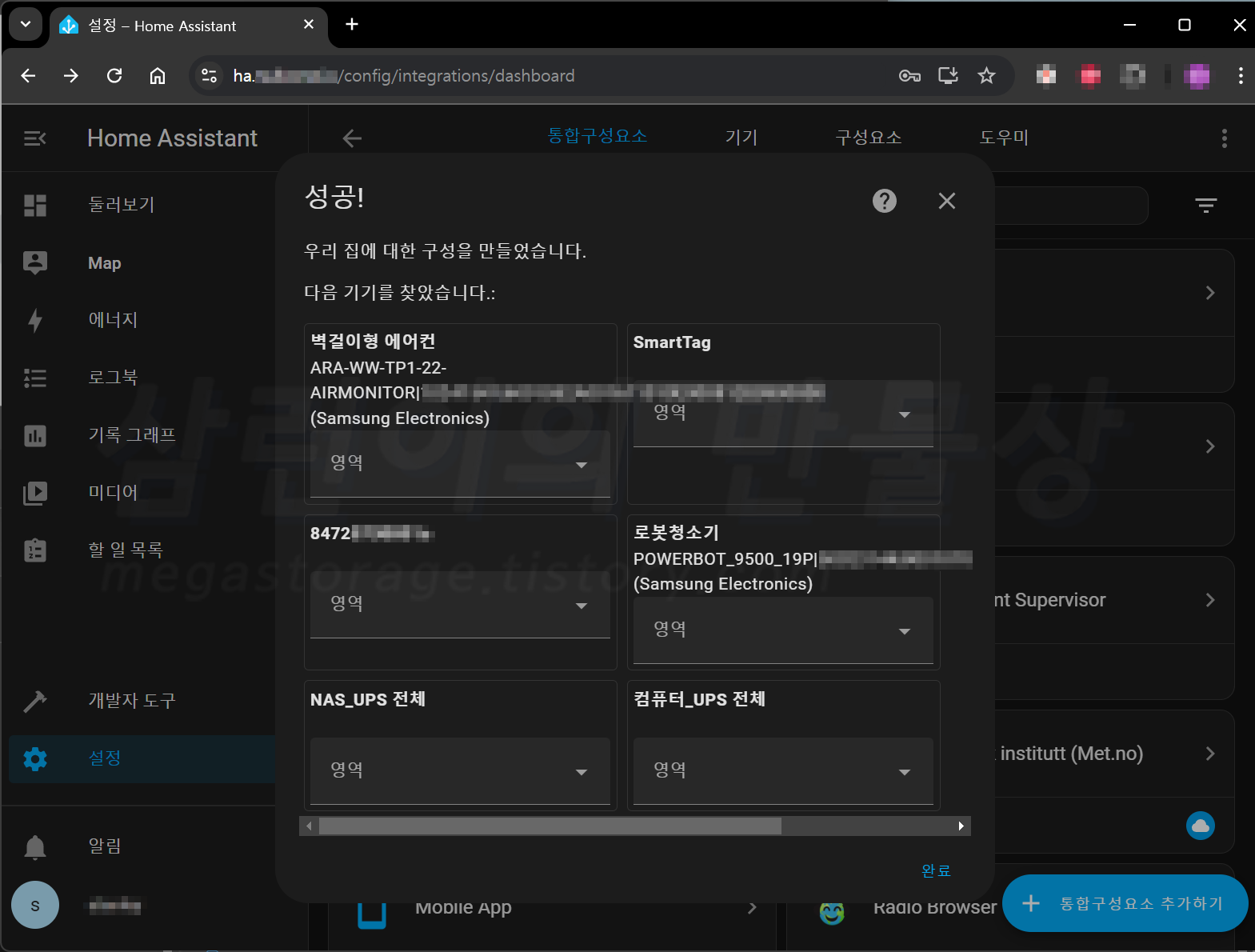The image size is (1255, 952).
Task: Open the Map sidebar icon
Action: 35,262
